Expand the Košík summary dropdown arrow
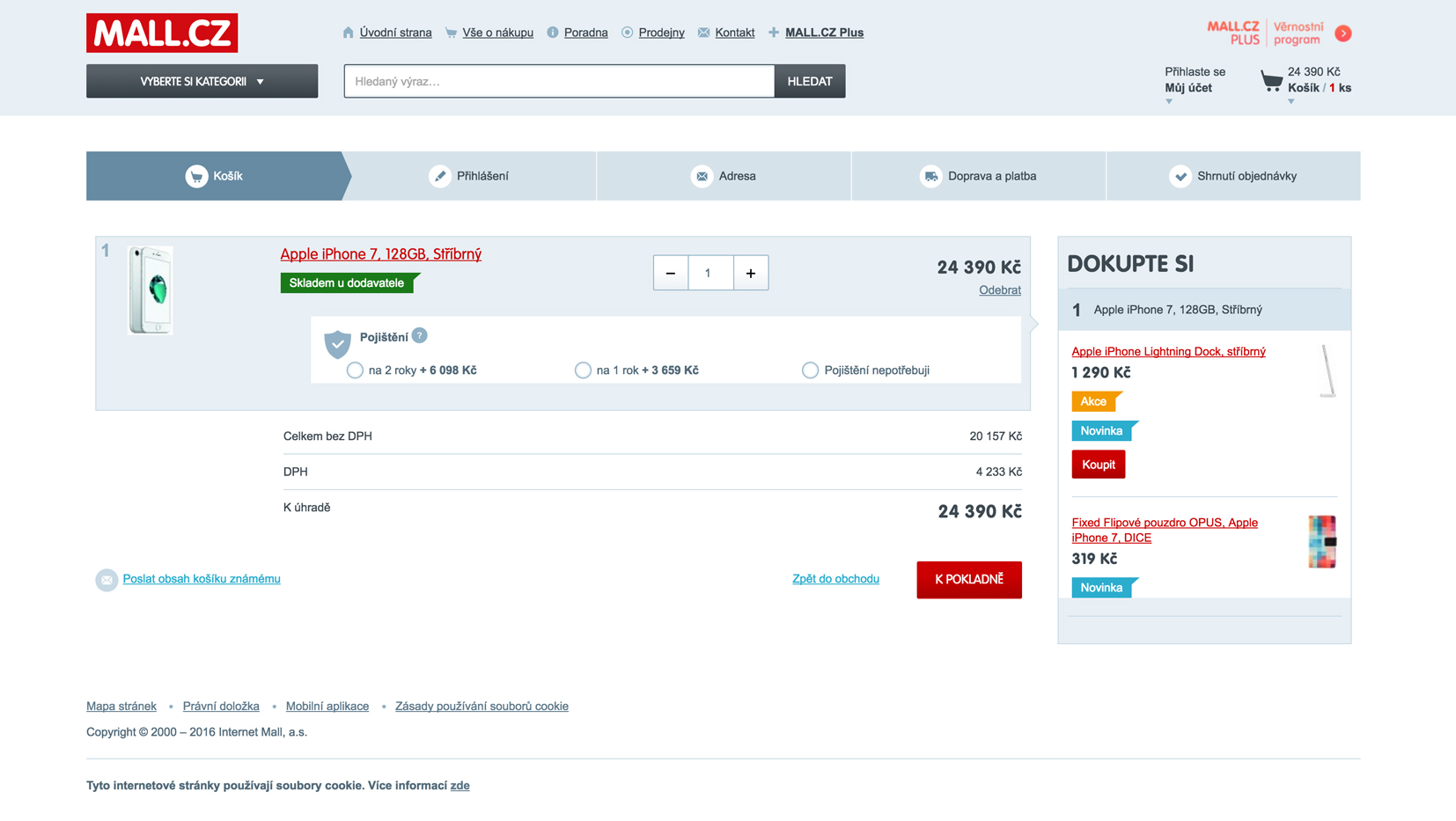 1291,102
